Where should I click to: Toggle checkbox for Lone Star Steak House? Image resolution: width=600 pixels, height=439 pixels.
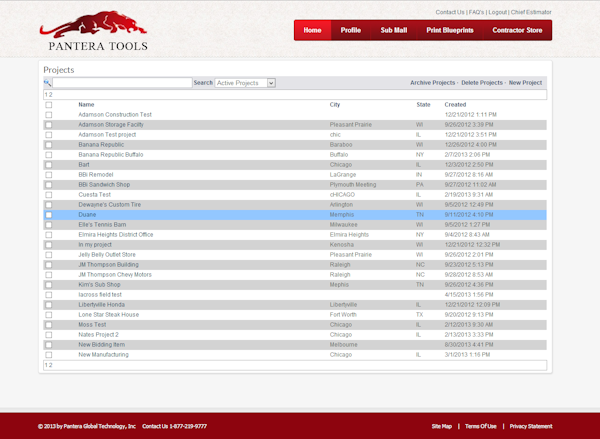click(x=49, y=315)
